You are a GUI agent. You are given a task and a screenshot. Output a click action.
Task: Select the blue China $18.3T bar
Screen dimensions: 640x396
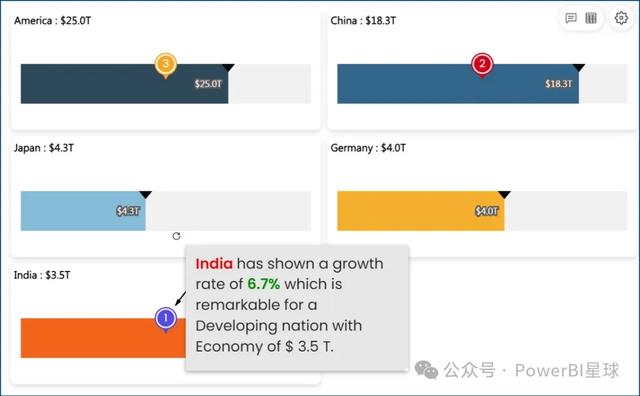(458, 84)
